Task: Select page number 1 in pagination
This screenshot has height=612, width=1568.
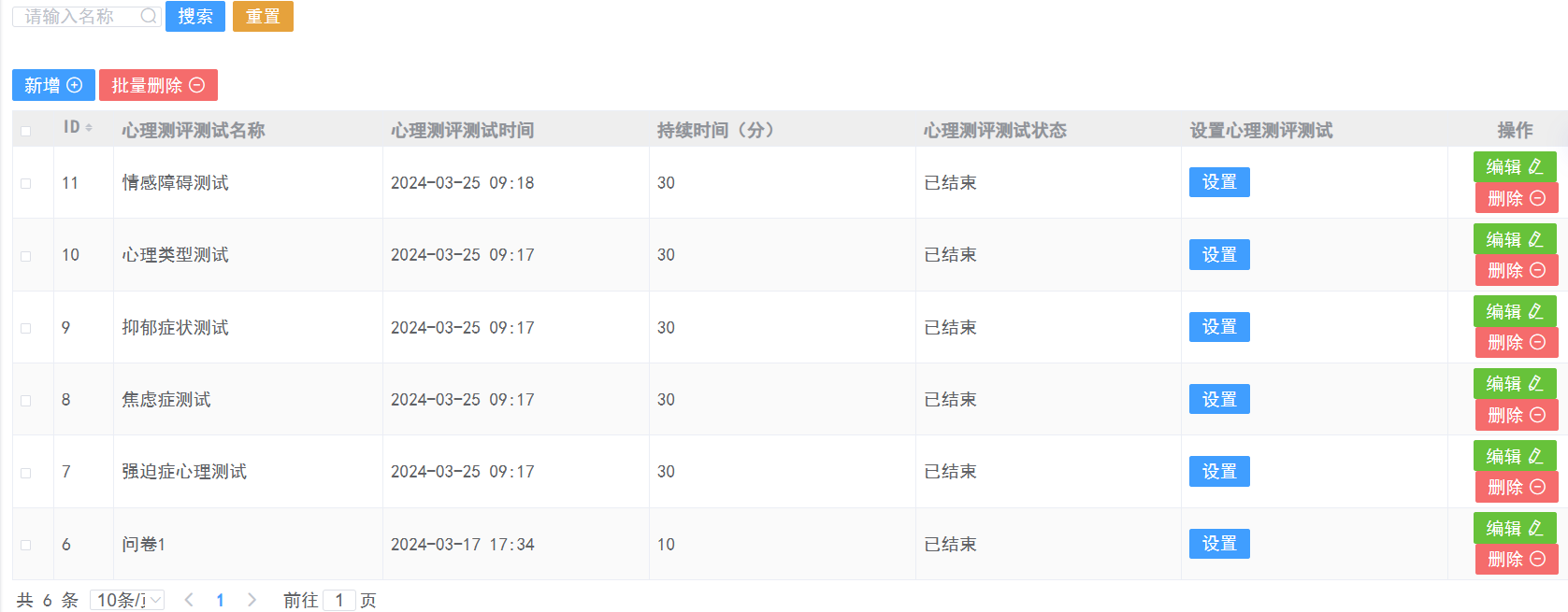Action: click(220, 600)
